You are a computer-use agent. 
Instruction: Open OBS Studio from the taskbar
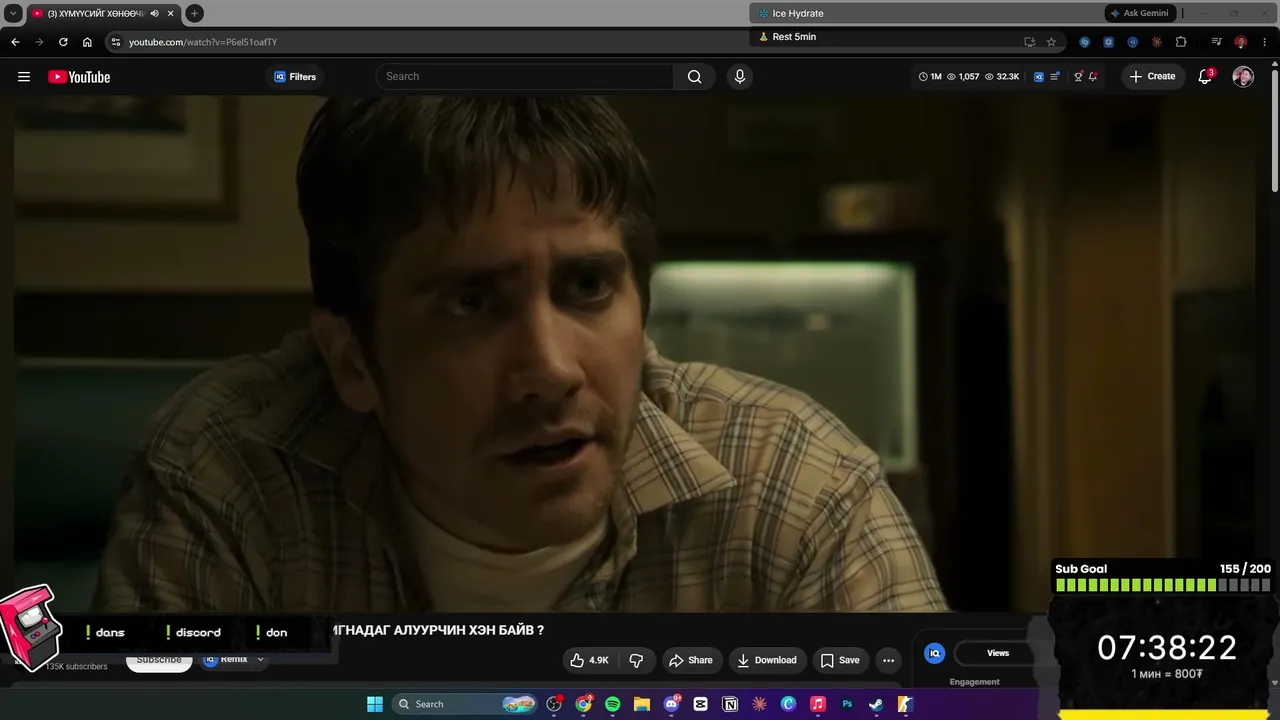[x=554, y=704]
